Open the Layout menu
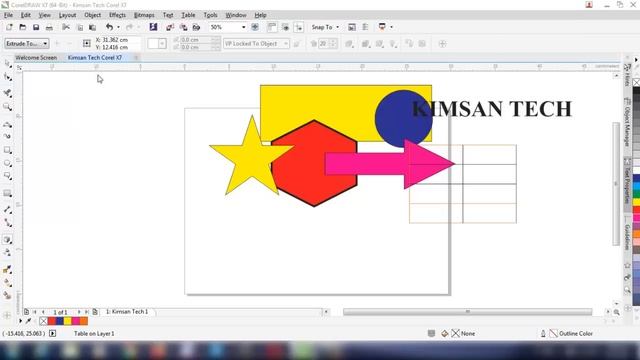The width and height of the screenshot is (640, 360). click(67, 15)
